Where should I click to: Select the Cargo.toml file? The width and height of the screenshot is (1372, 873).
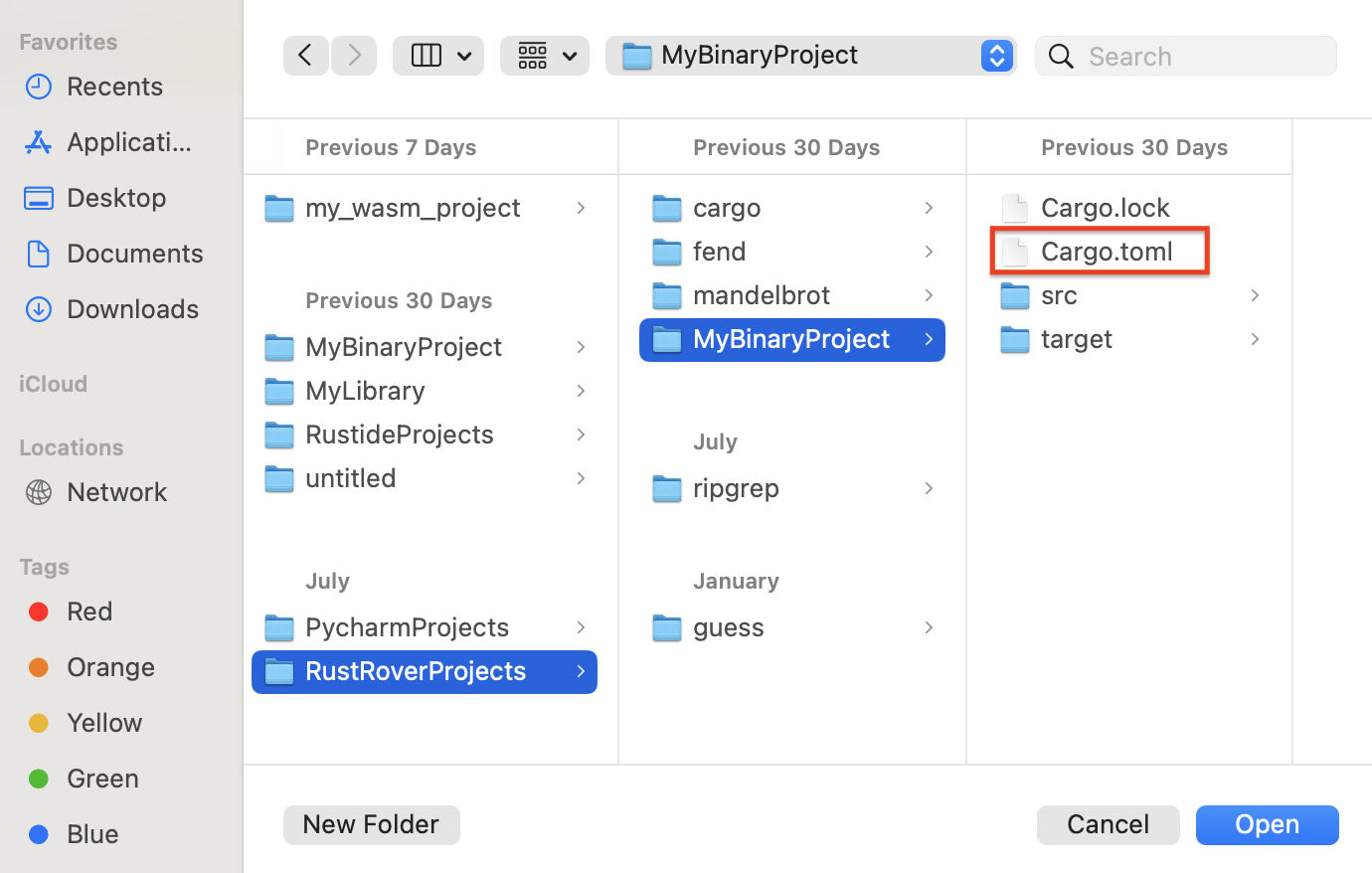click(x=1106, y=252)
